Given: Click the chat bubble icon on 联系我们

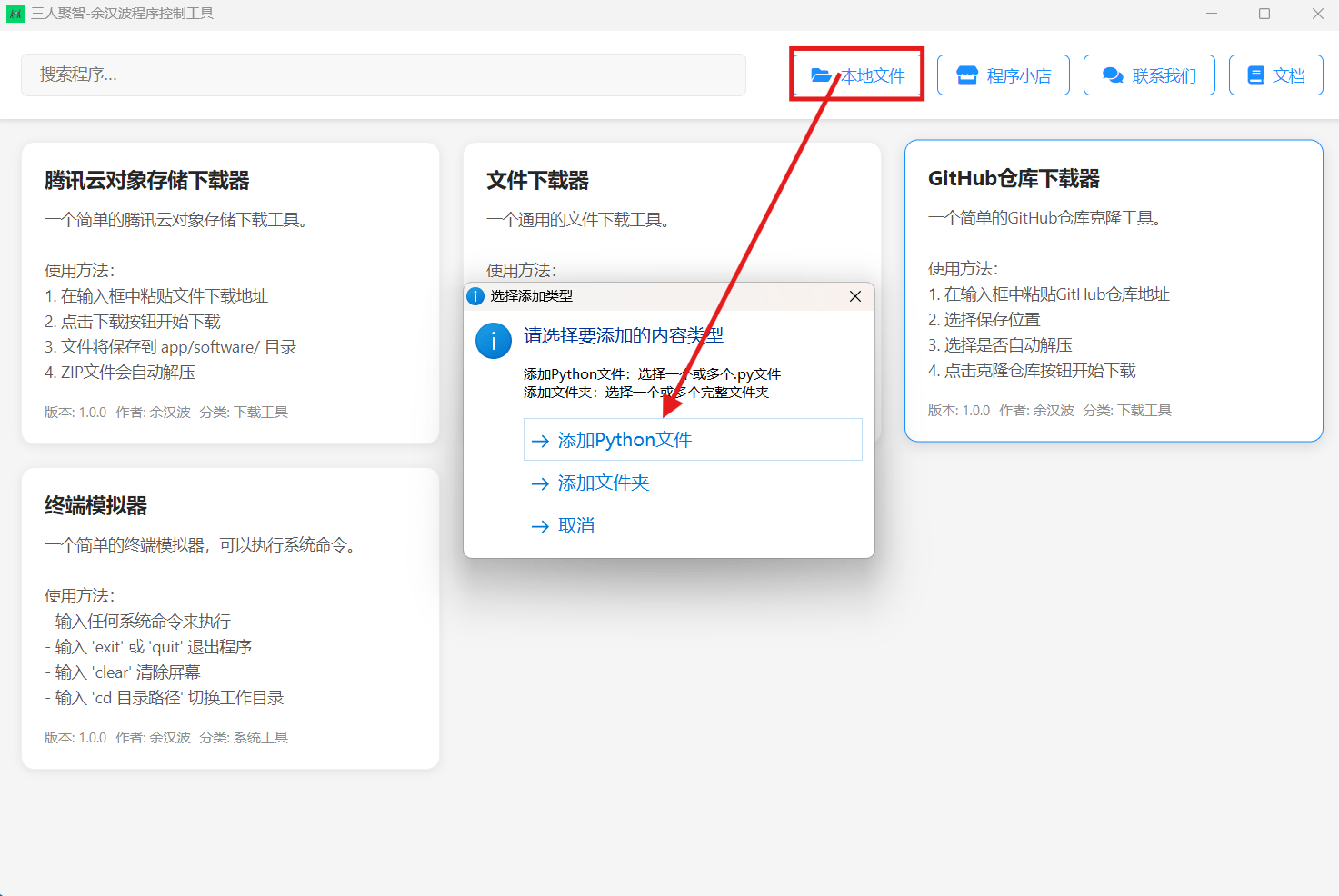Looking at the screenshot, I should (x=1113, y=75).
